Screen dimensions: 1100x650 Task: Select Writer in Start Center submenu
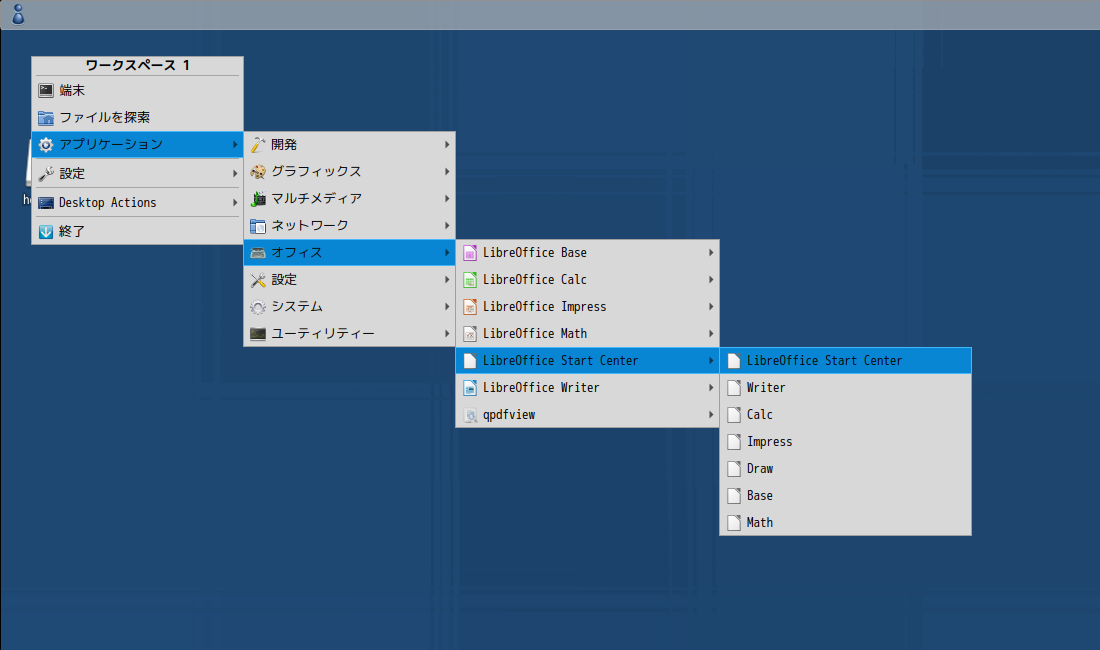pos(845,388)
